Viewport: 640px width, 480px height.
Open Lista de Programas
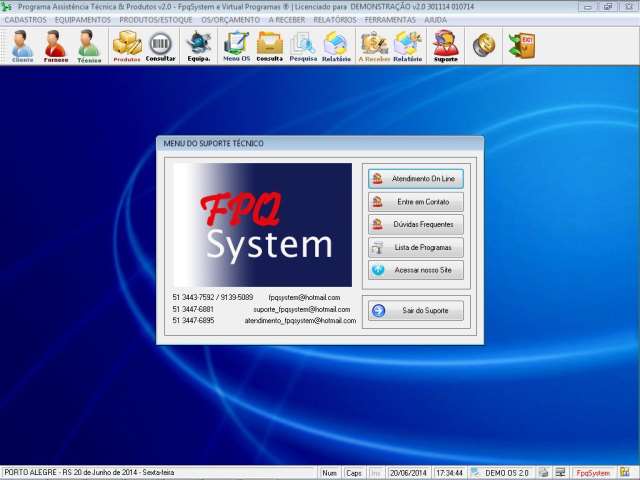point(416,247)
